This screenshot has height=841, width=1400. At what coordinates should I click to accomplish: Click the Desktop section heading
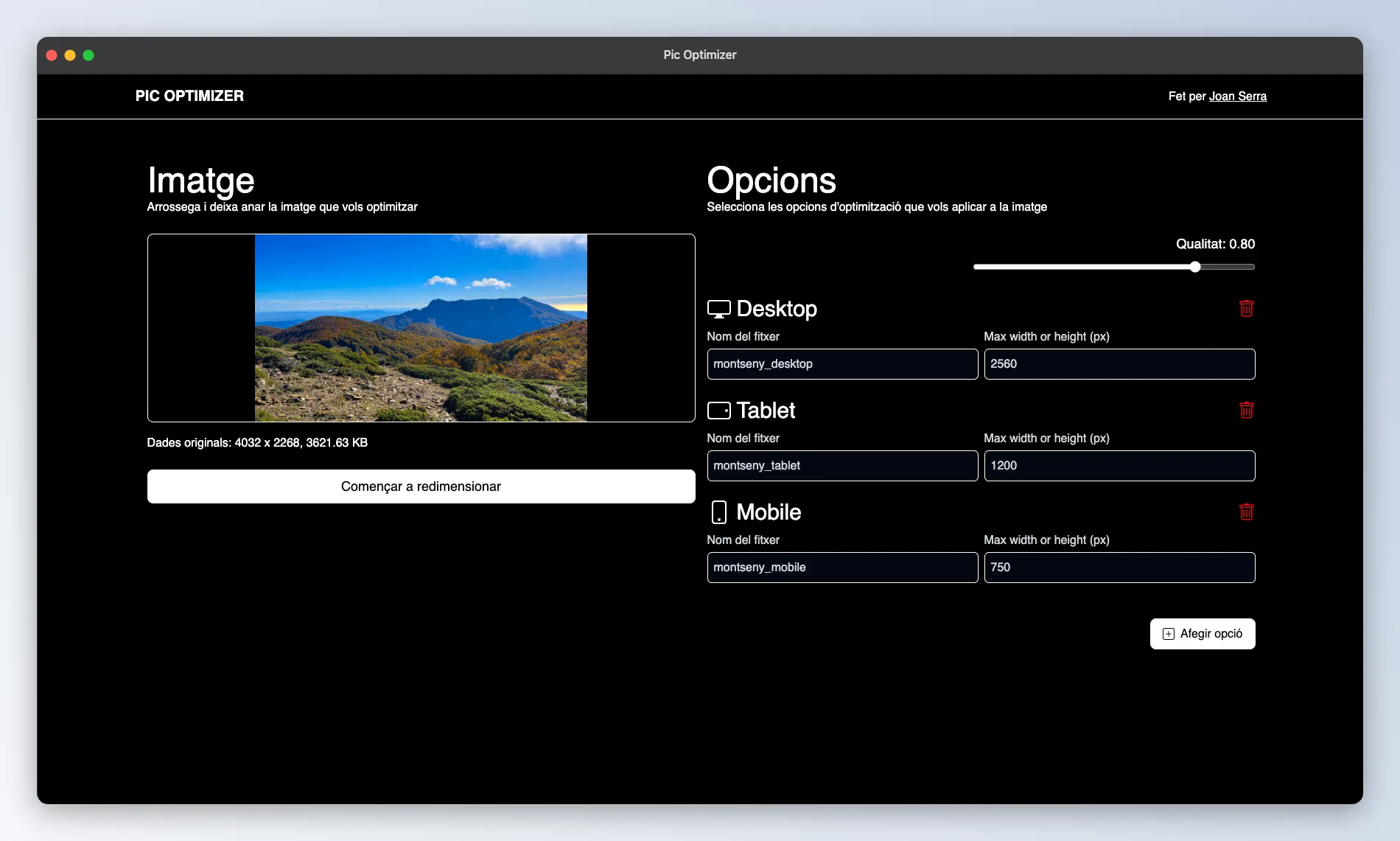777,309
